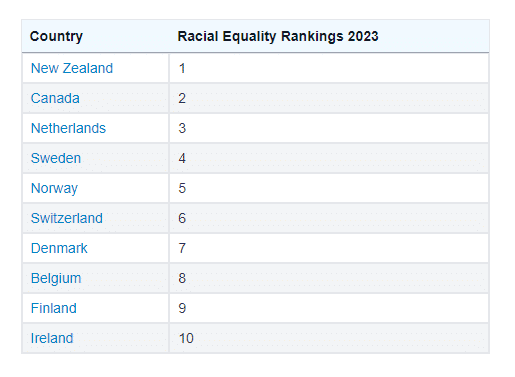The width and height of the screenshot is (515, 377).
Task: Click the rank 3 cell
Action: [x=329, y=128]
